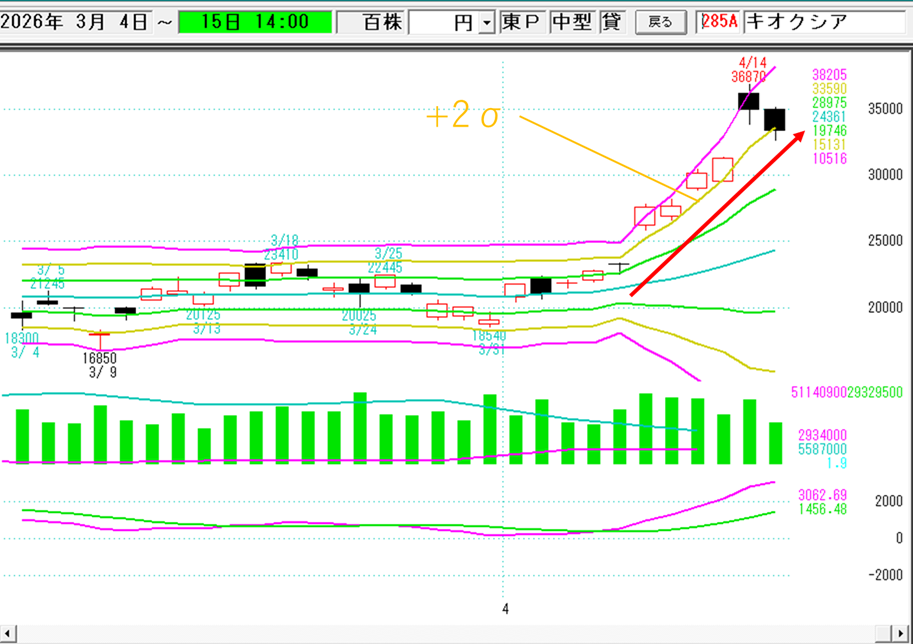Click the red upward trend arrow
This screenshot has width=913, height=644.
pyautogui.click(x=716, y=213)
